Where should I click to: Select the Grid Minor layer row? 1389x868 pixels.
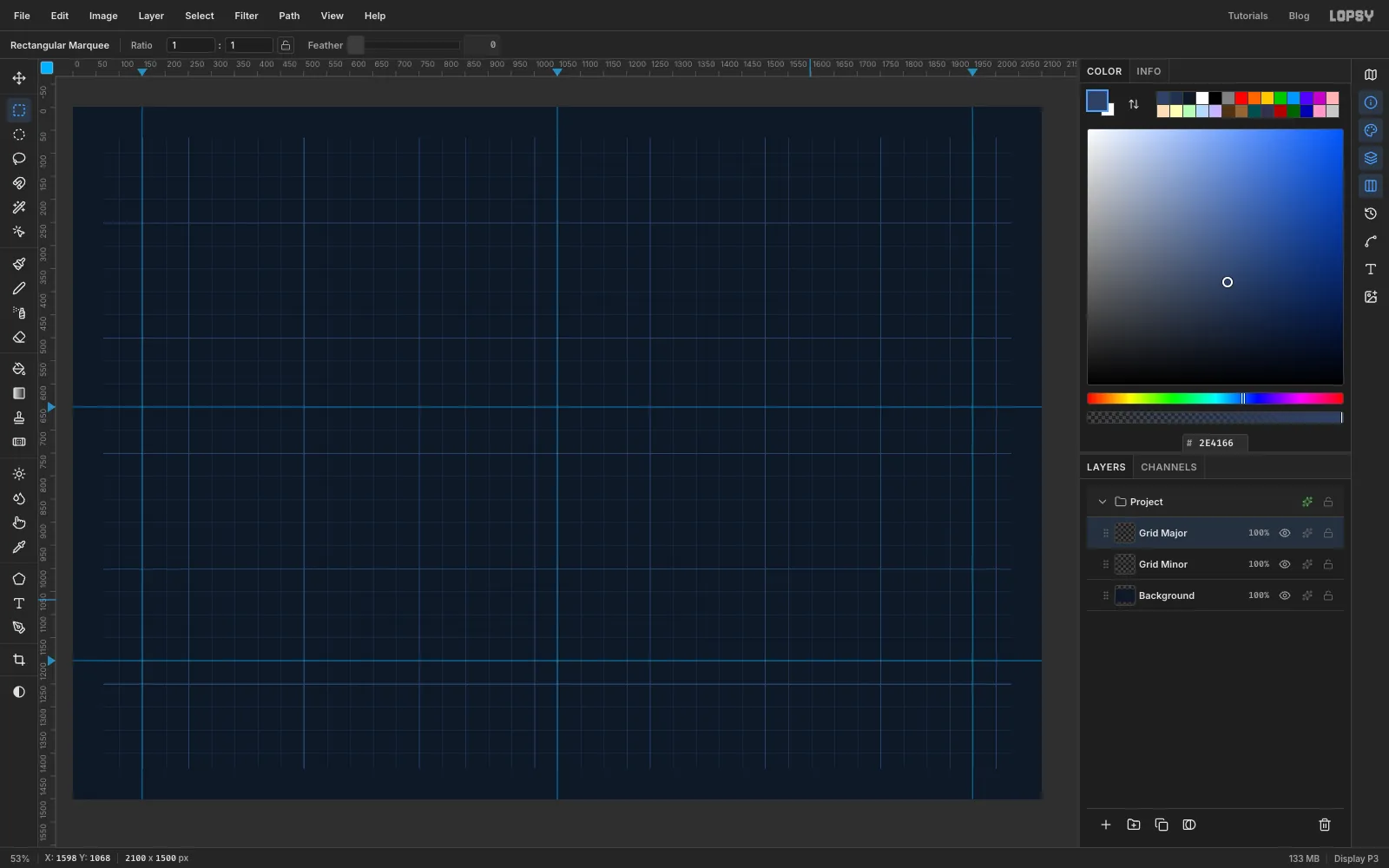coord(1215,564)
